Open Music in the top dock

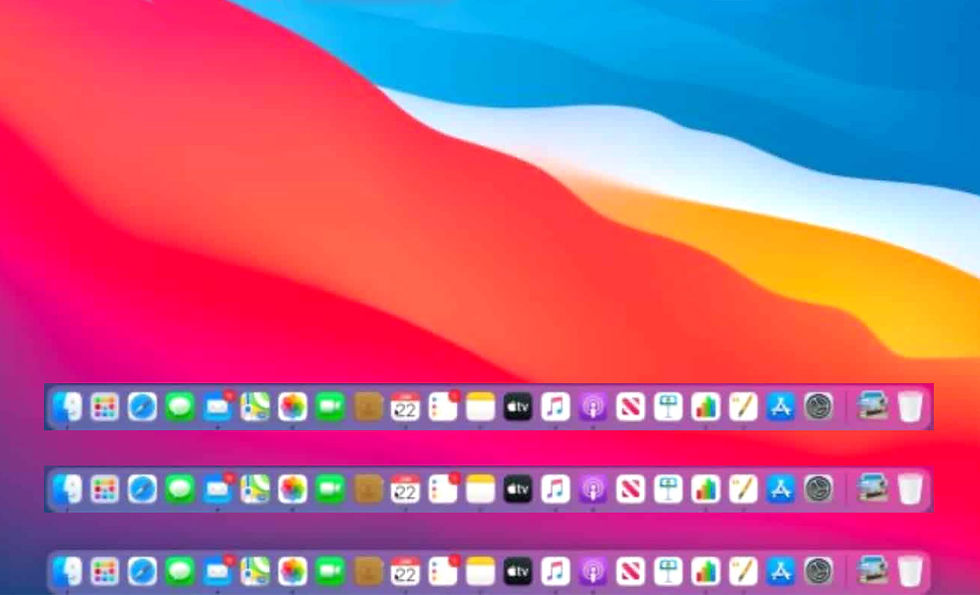click(x=556, y=407)
